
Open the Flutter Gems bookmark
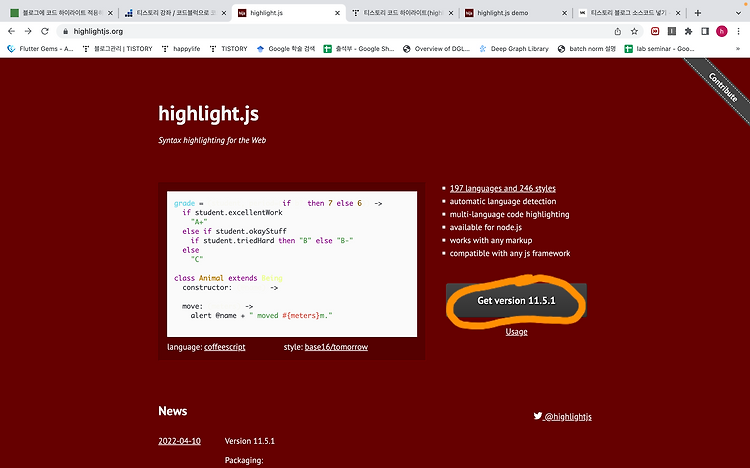(40, 48)
